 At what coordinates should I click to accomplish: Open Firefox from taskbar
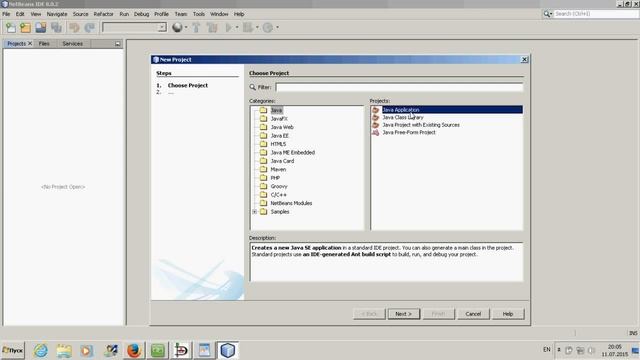[x=133, y=350]
